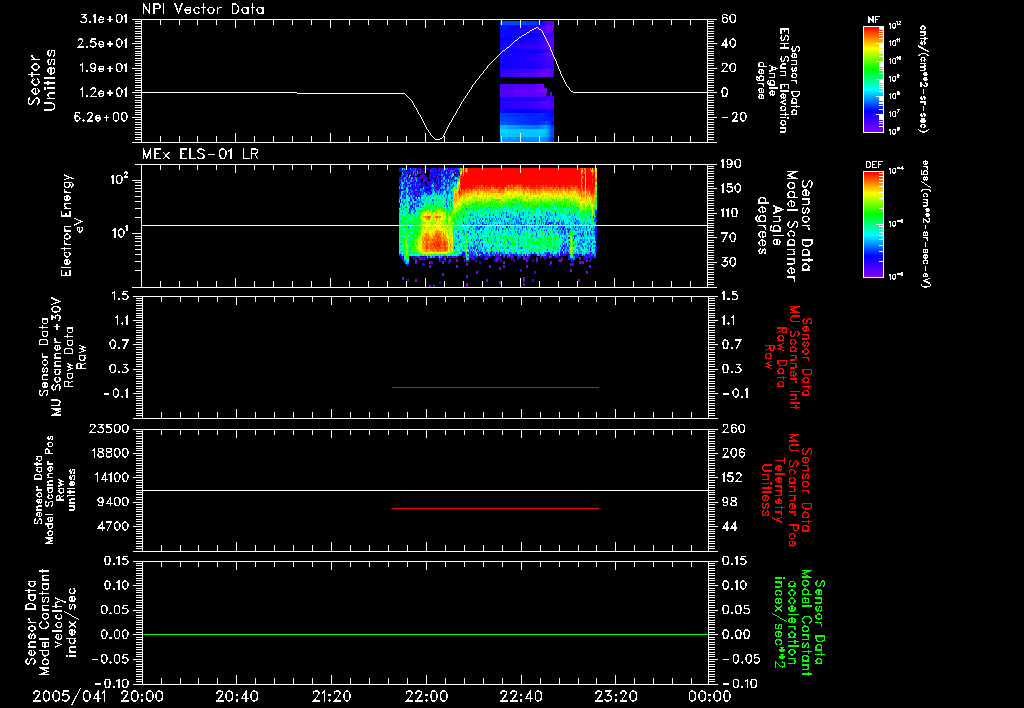Screen dimensions: 1024x708
Task: Click the '23500' scanner position axis value
Action: (110, 428)
